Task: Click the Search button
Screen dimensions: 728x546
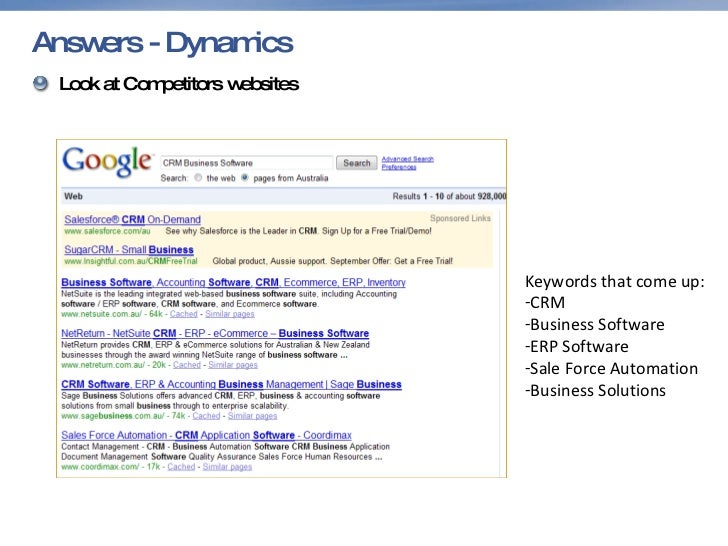Action: click(357, 163)
